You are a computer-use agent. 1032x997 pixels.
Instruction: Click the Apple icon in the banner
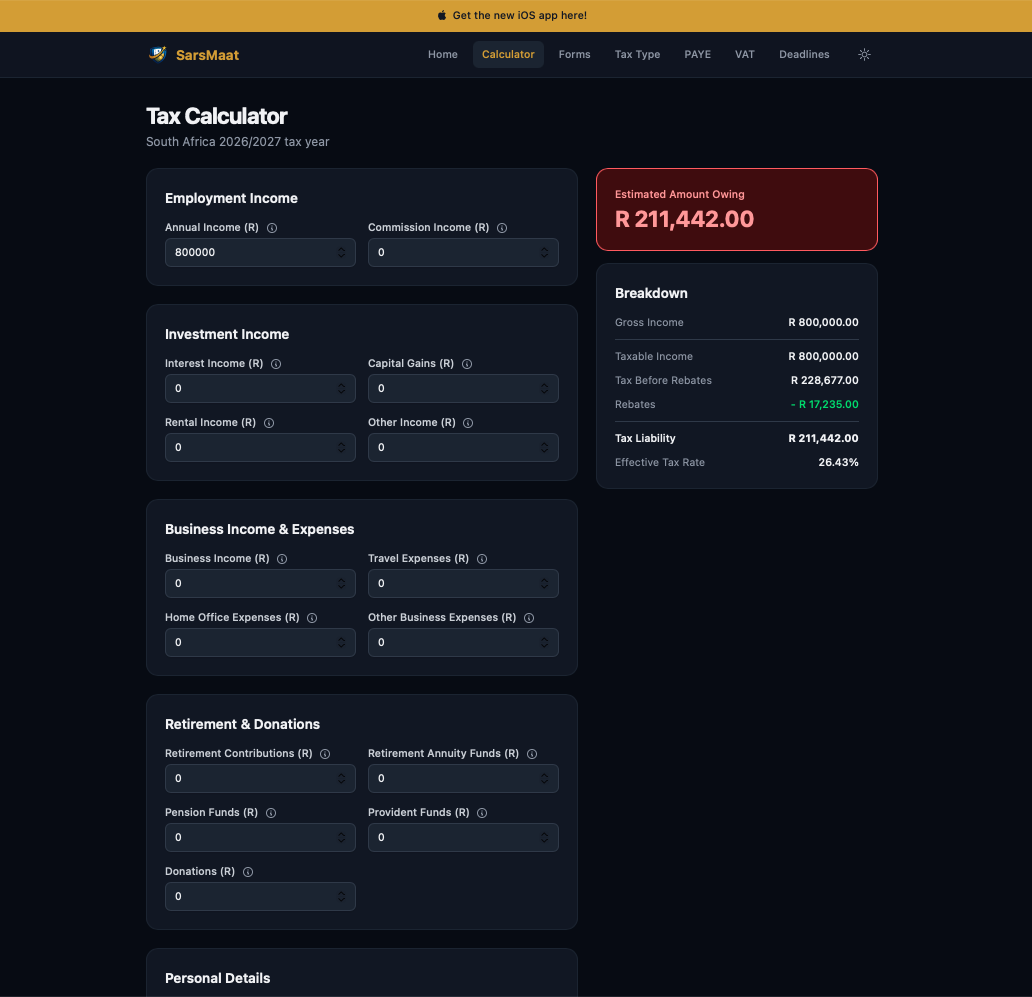[442, 15]
